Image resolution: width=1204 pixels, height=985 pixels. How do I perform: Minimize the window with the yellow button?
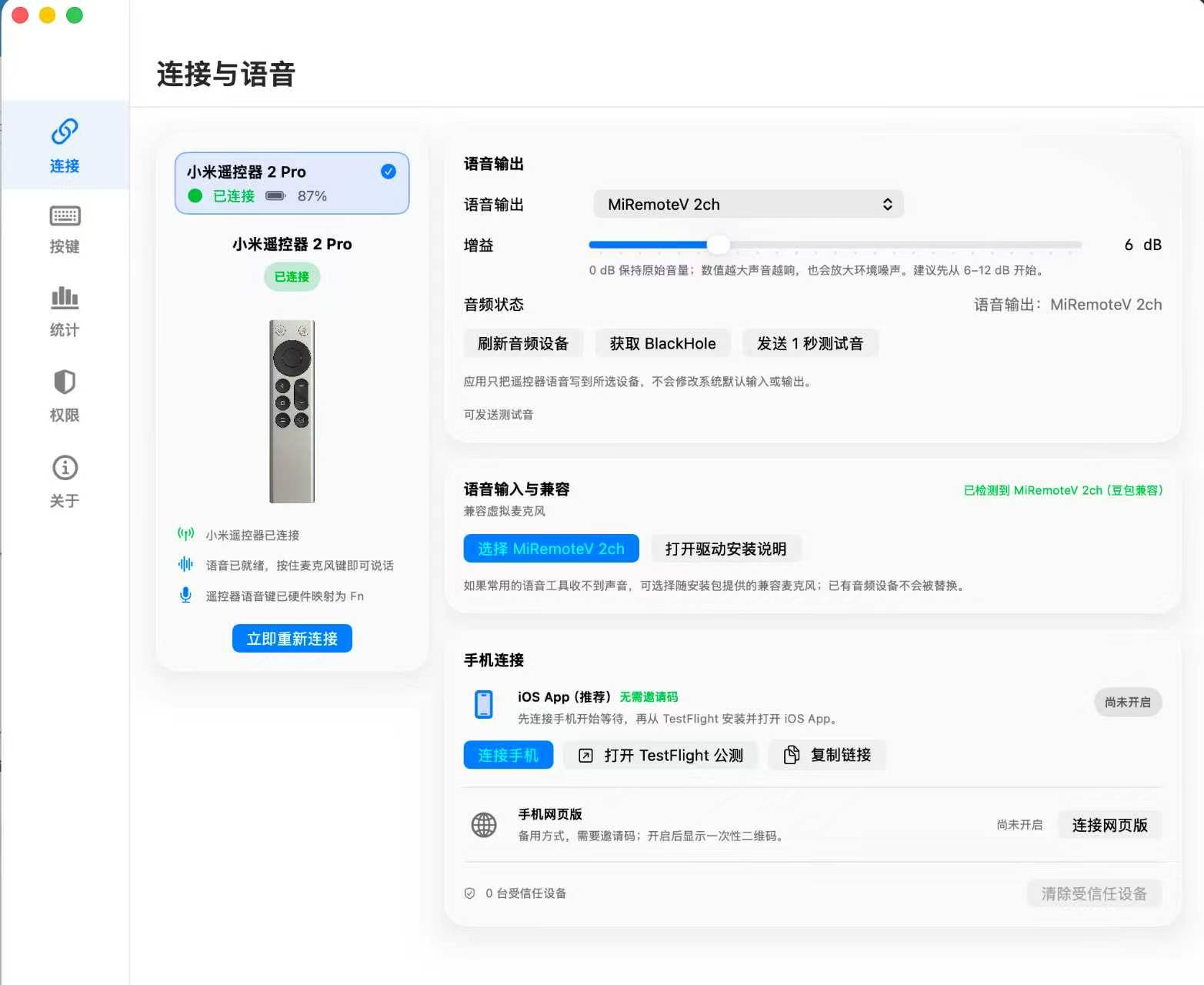pyautogui.click(x=48, y=15)
